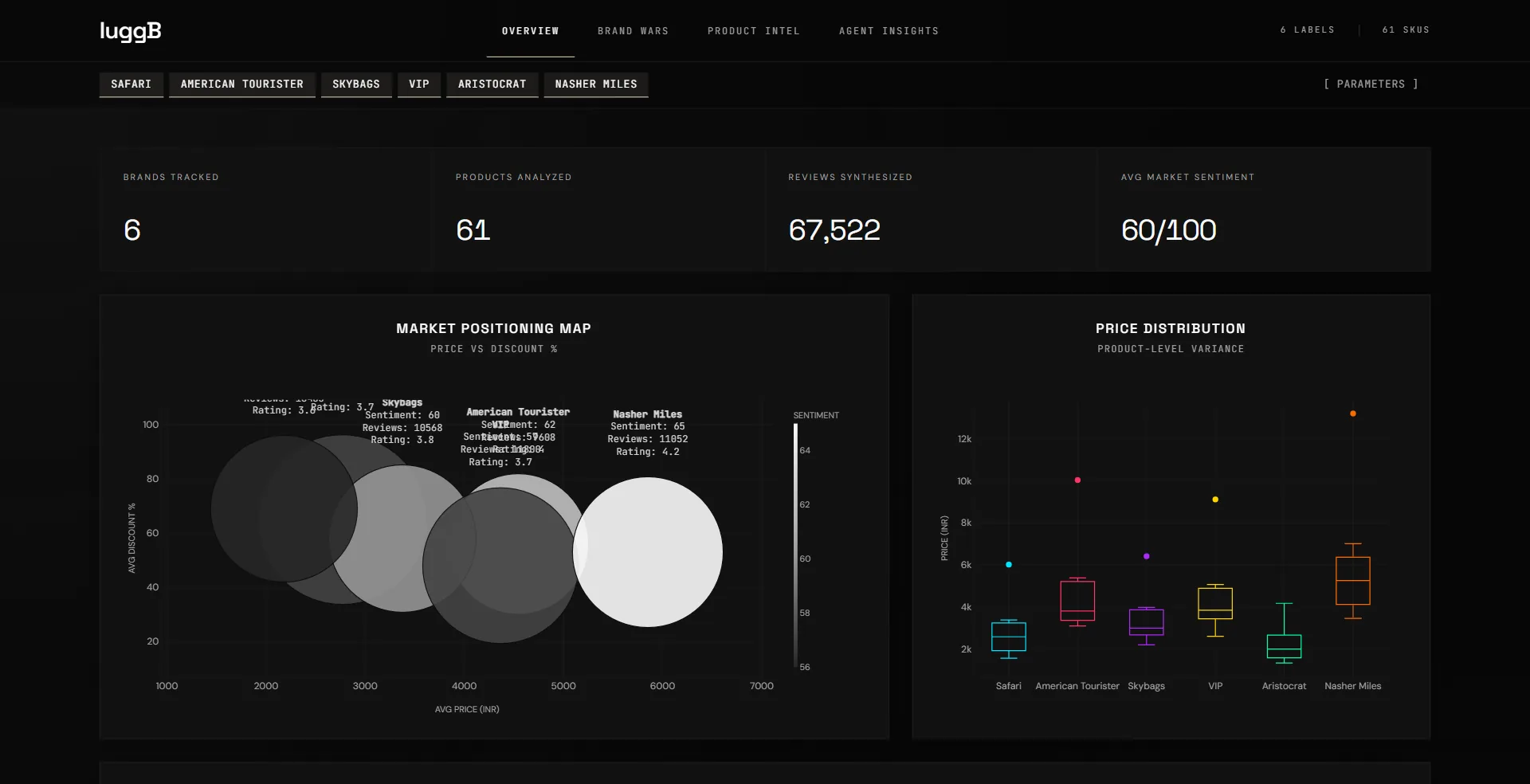Go to the Product Intel tab
Image resolution: width=1530 pixels, height=784 pixels.
[x=754, y=31]
